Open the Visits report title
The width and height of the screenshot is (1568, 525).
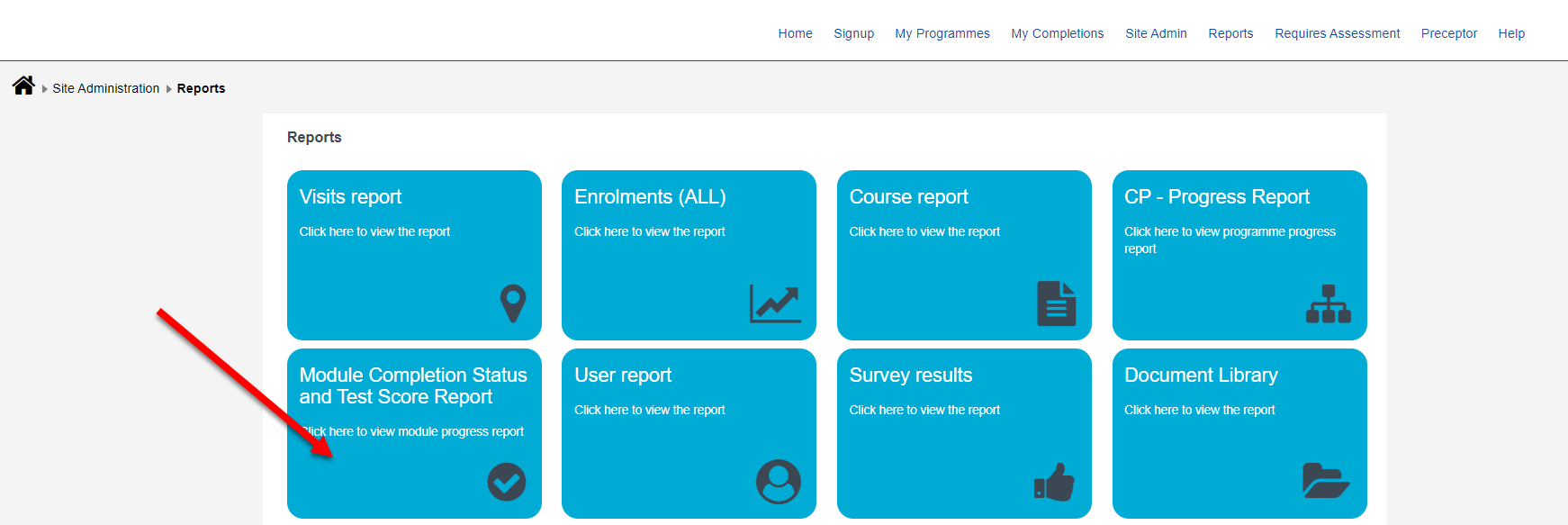pyautogui.click(x=350, y=196)
